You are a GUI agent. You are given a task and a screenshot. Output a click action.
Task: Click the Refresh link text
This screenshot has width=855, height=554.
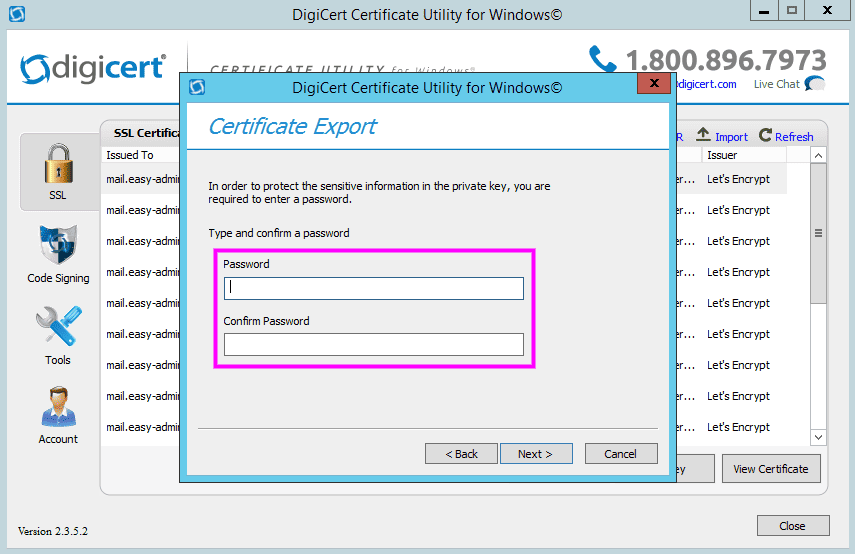(794, 137)
